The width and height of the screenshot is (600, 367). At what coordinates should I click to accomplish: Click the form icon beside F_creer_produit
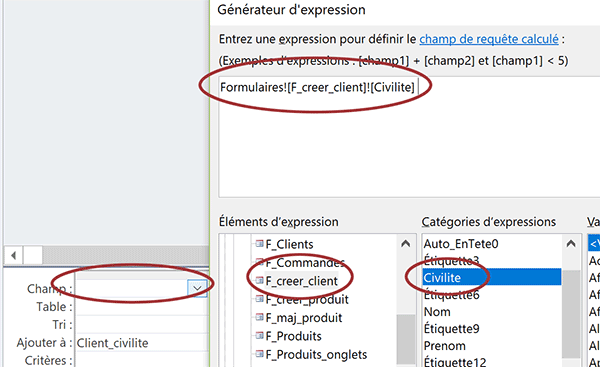[x=259, y=299]
